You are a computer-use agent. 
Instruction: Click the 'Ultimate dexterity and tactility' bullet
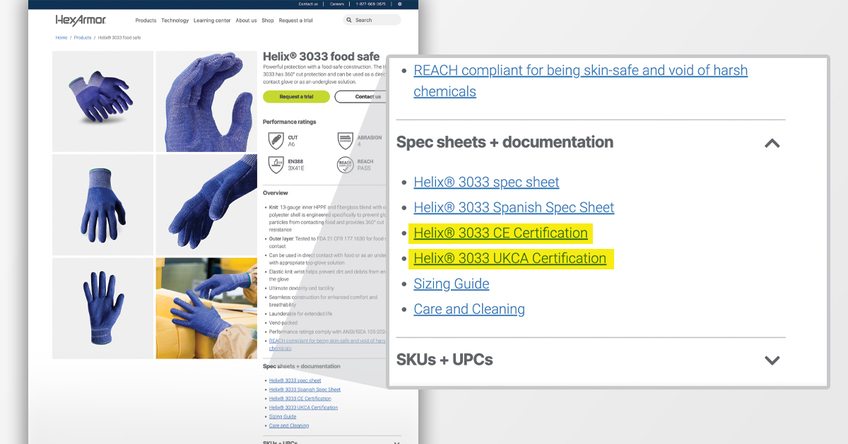point(301,288)
